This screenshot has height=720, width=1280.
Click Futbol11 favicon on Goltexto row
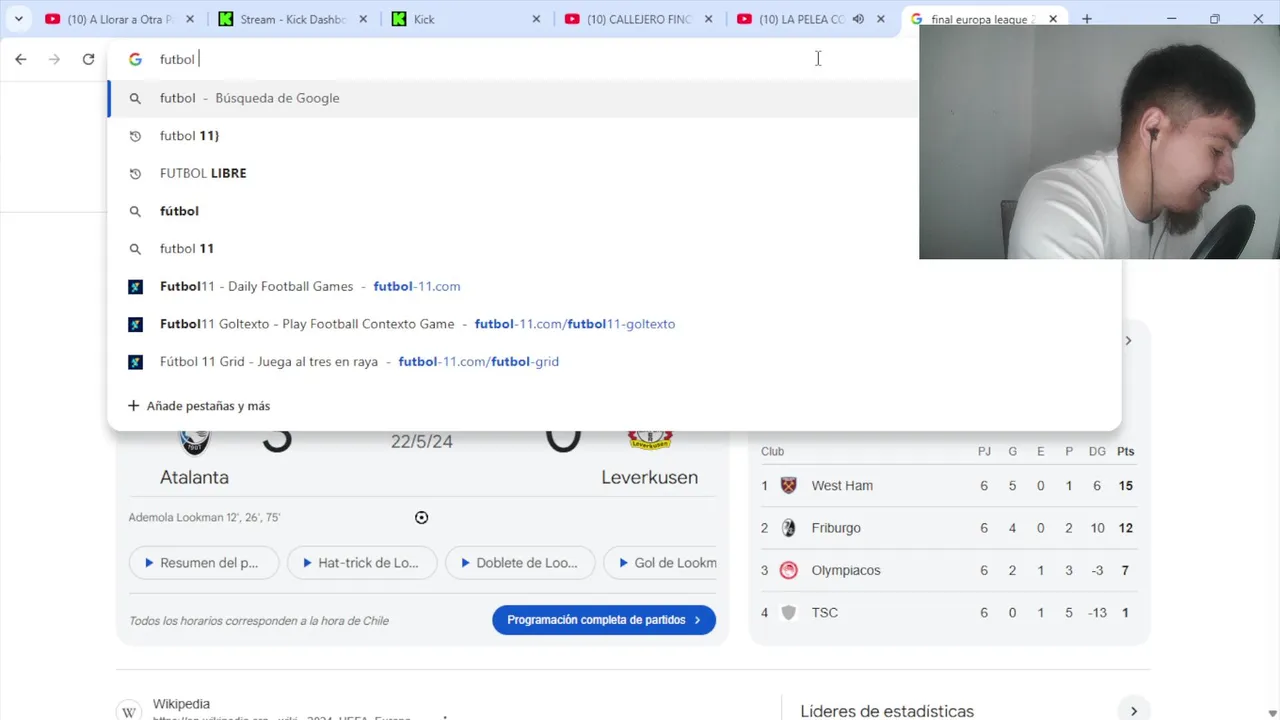tap(135, 324)
